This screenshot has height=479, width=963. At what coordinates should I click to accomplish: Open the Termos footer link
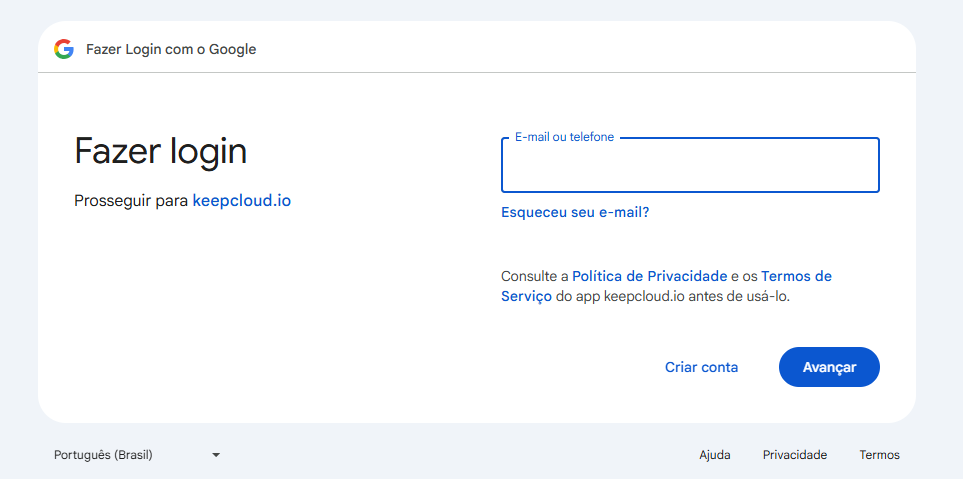[879, 455]
